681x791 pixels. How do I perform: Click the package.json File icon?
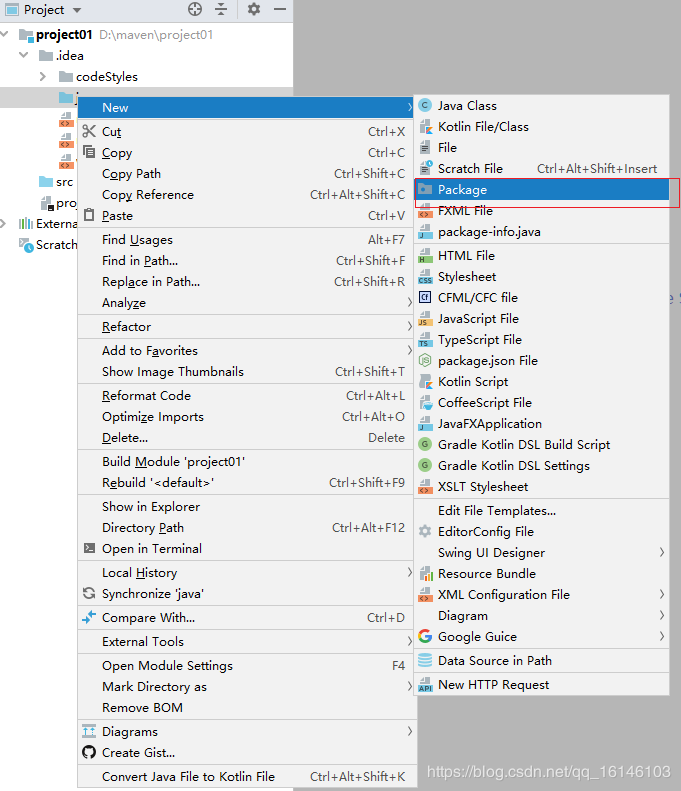[x=425, y=360]
